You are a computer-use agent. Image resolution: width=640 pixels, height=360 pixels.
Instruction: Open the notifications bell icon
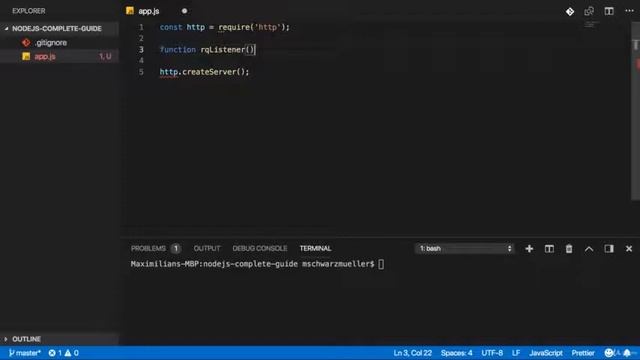pyautogui.click(x=627, y=353)
